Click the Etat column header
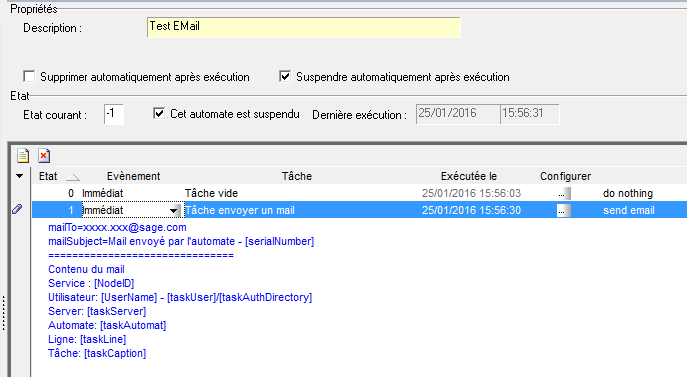This screenshot has height=377, width=687. (x=48, y=176)
